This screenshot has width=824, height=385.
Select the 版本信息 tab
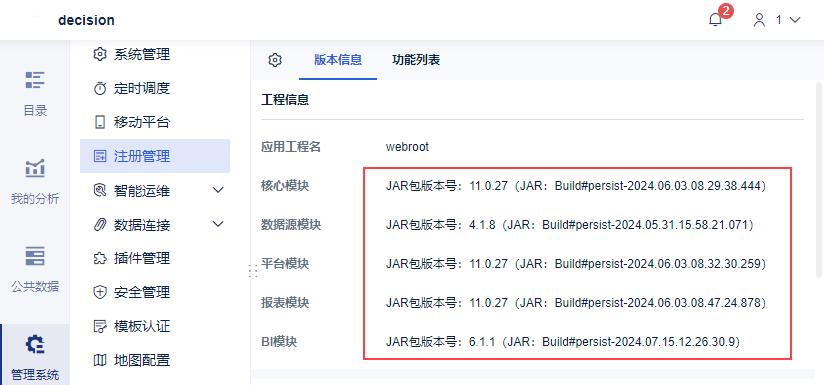click(x=338, y=60)
